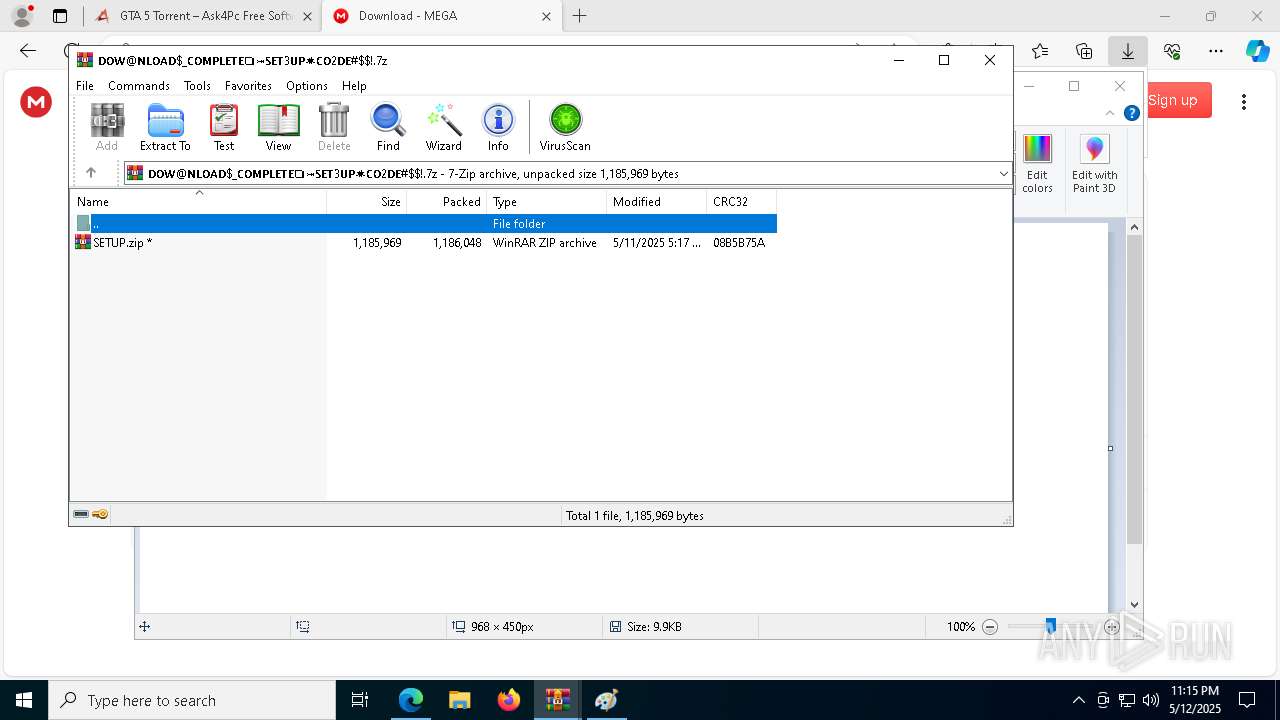Click the Sign up button on MEGA
The width and height of the screenshot is (1280, 720).
pos(1172,100)
